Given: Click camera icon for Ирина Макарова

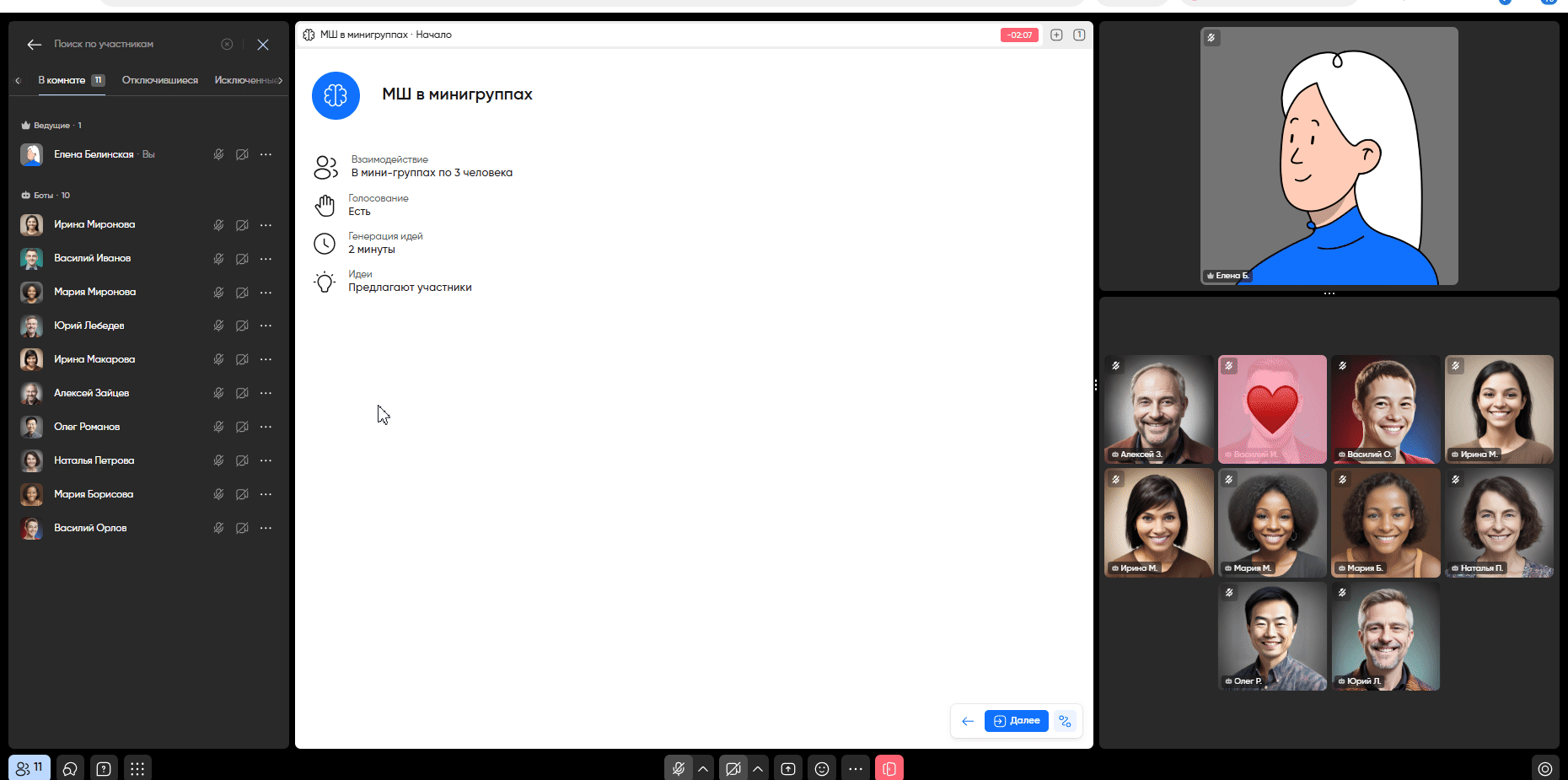Looking at the screenshot, I should pyautogui.click(x=242, y=359).
